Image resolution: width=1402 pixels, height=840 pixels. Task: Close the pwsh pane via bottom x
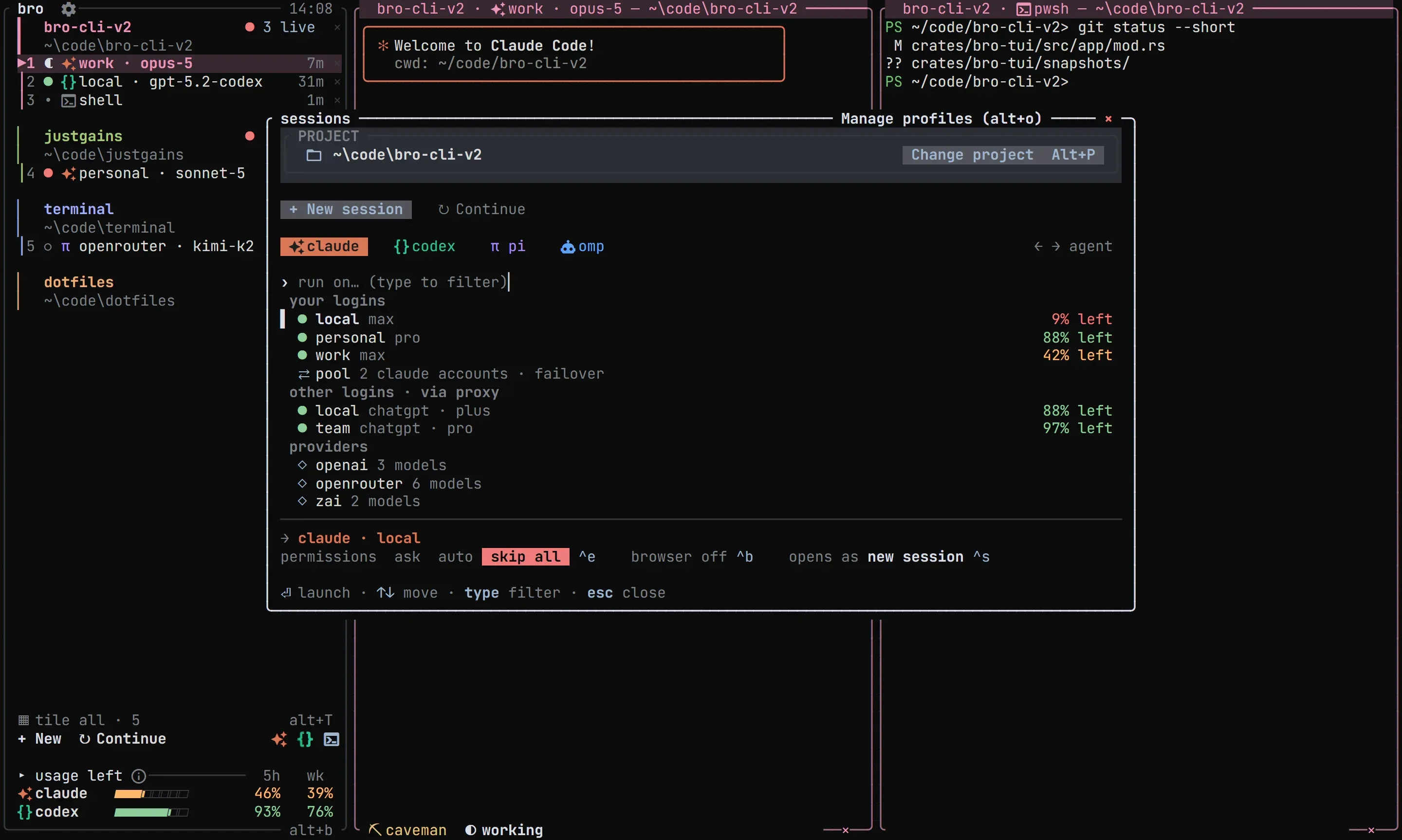pos(1371,830)
